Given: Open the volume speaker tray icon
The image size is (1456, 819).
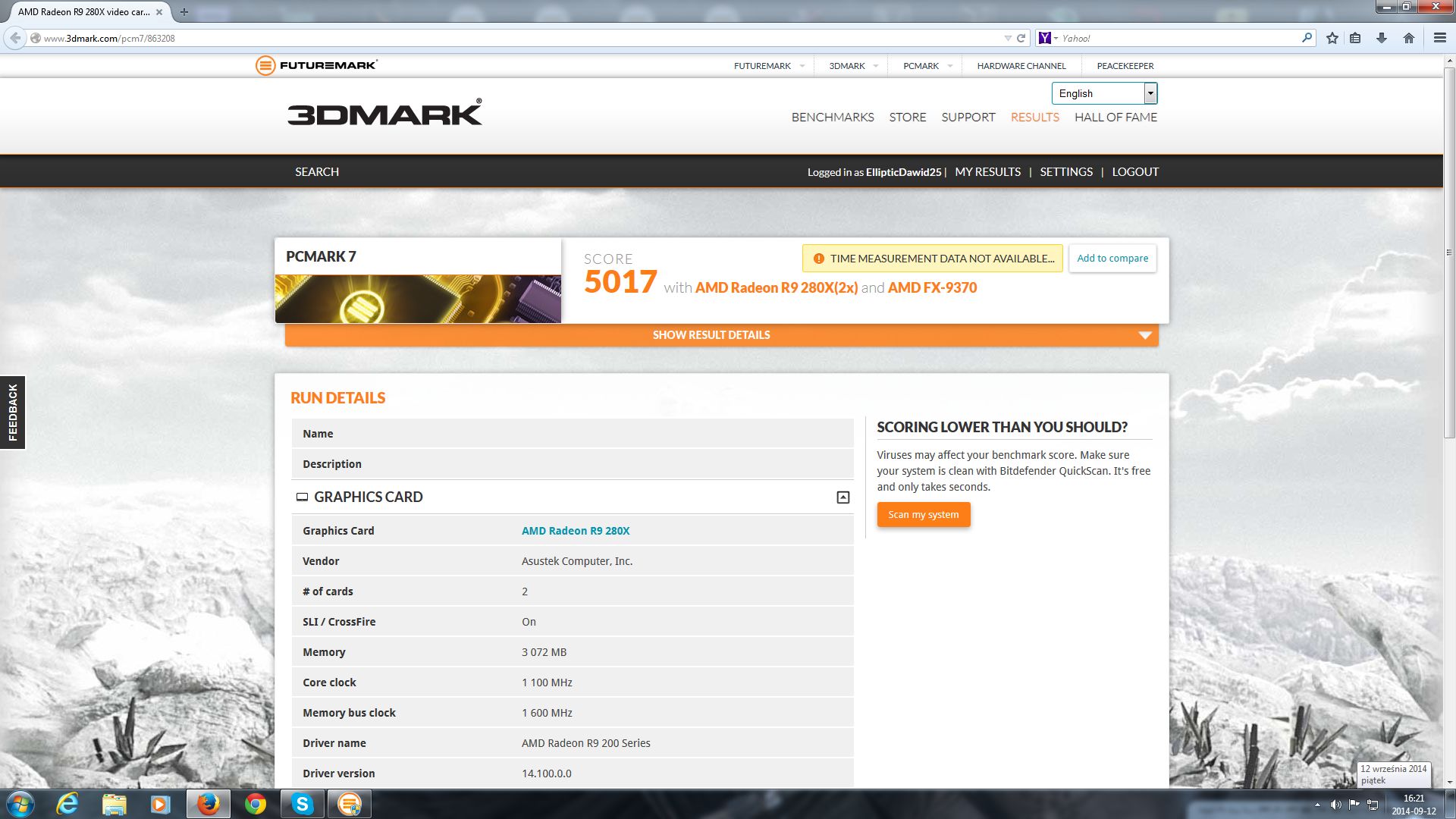Looking at the screenshot, I should click(1335, 805).
